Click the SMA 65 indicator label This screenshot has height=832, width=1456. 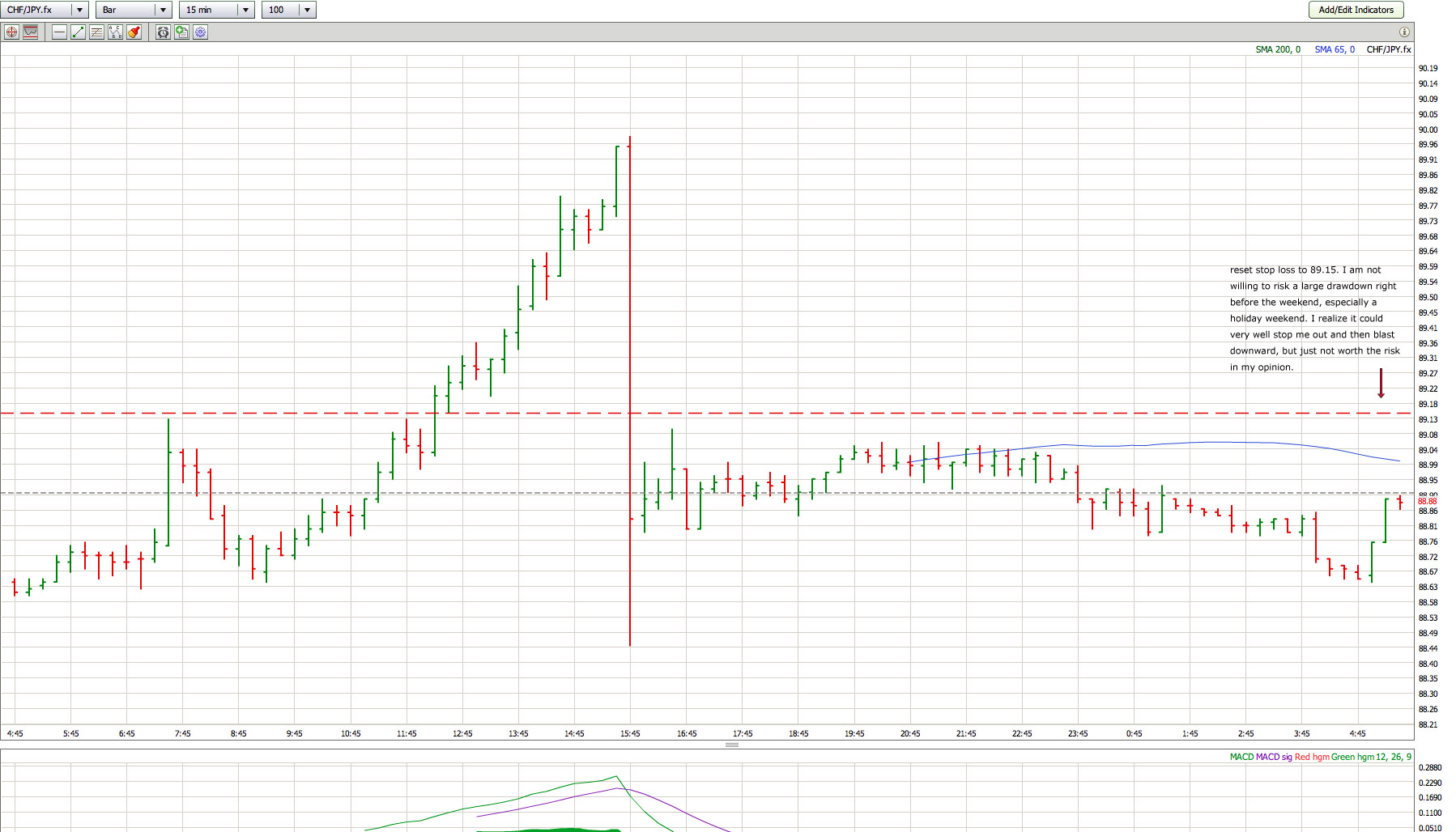point(1334,49)
